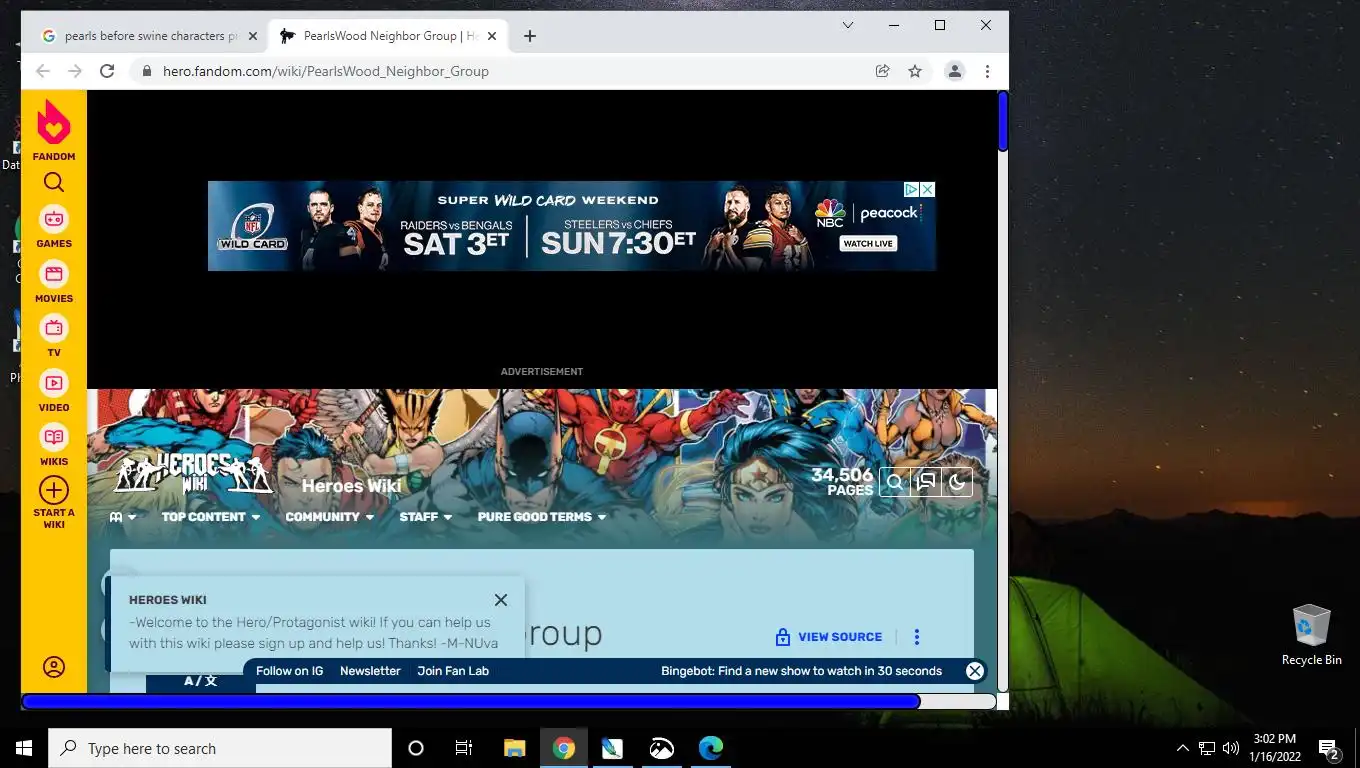
Task: Click the WATCH LIVE ad button
Action: (868, 244)
